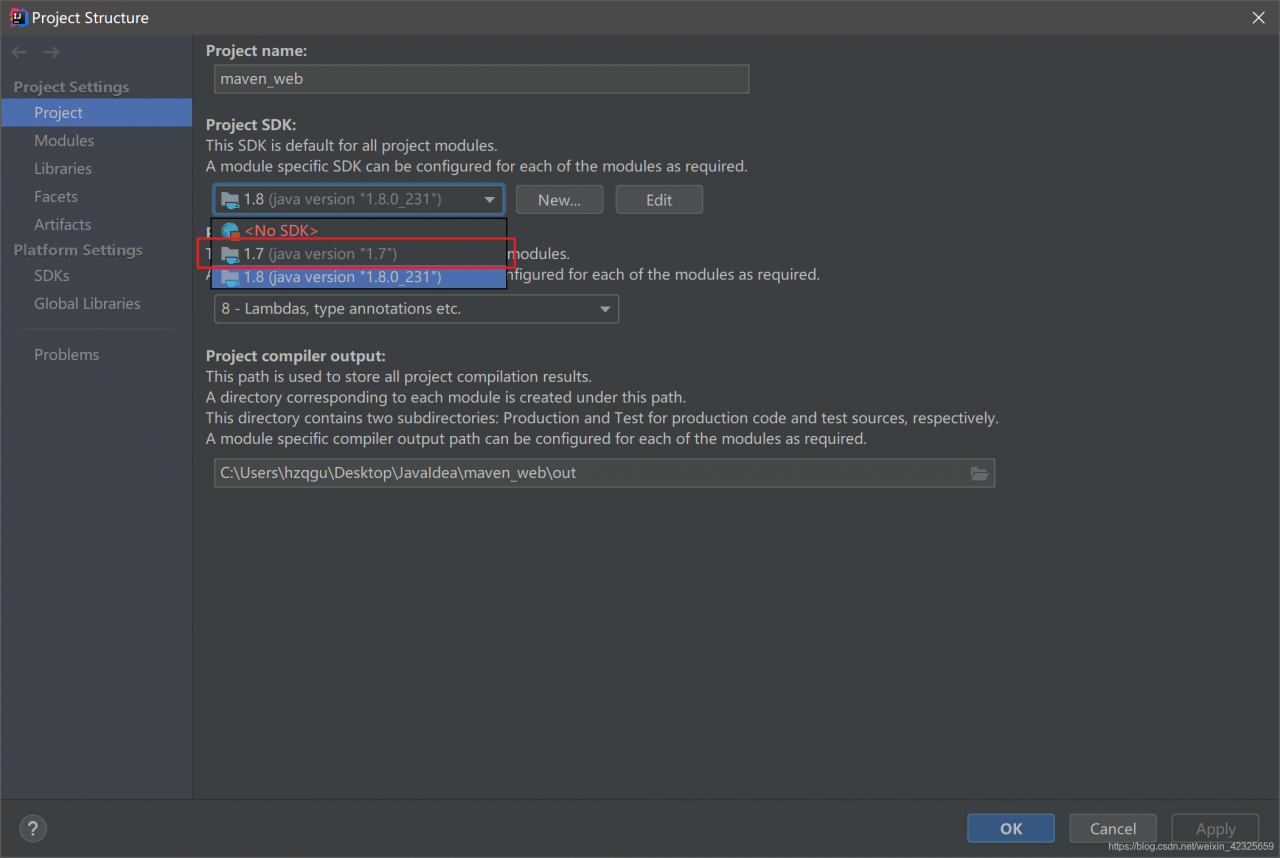This screenshot has width=1280, height=858.
Task: Close the Project Structure dialog
Action: 1258,18
